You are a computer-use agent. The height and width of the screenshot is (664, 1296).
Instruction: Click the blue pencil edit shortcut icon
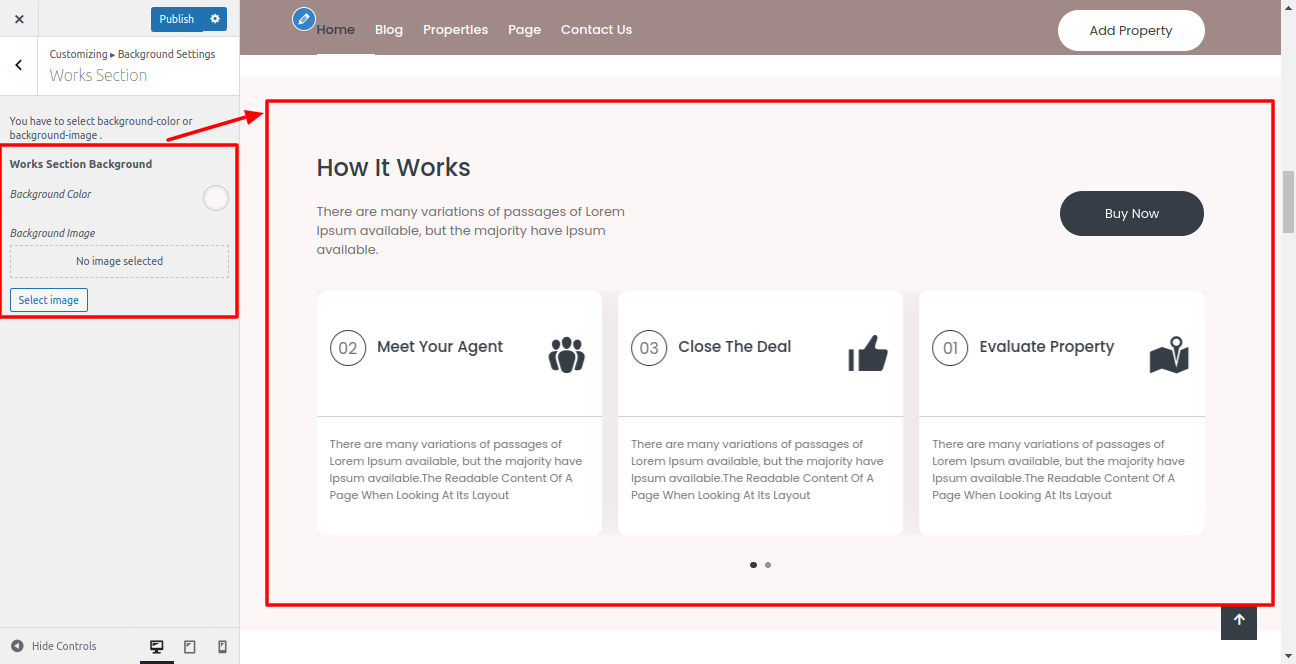pos(304,19)
